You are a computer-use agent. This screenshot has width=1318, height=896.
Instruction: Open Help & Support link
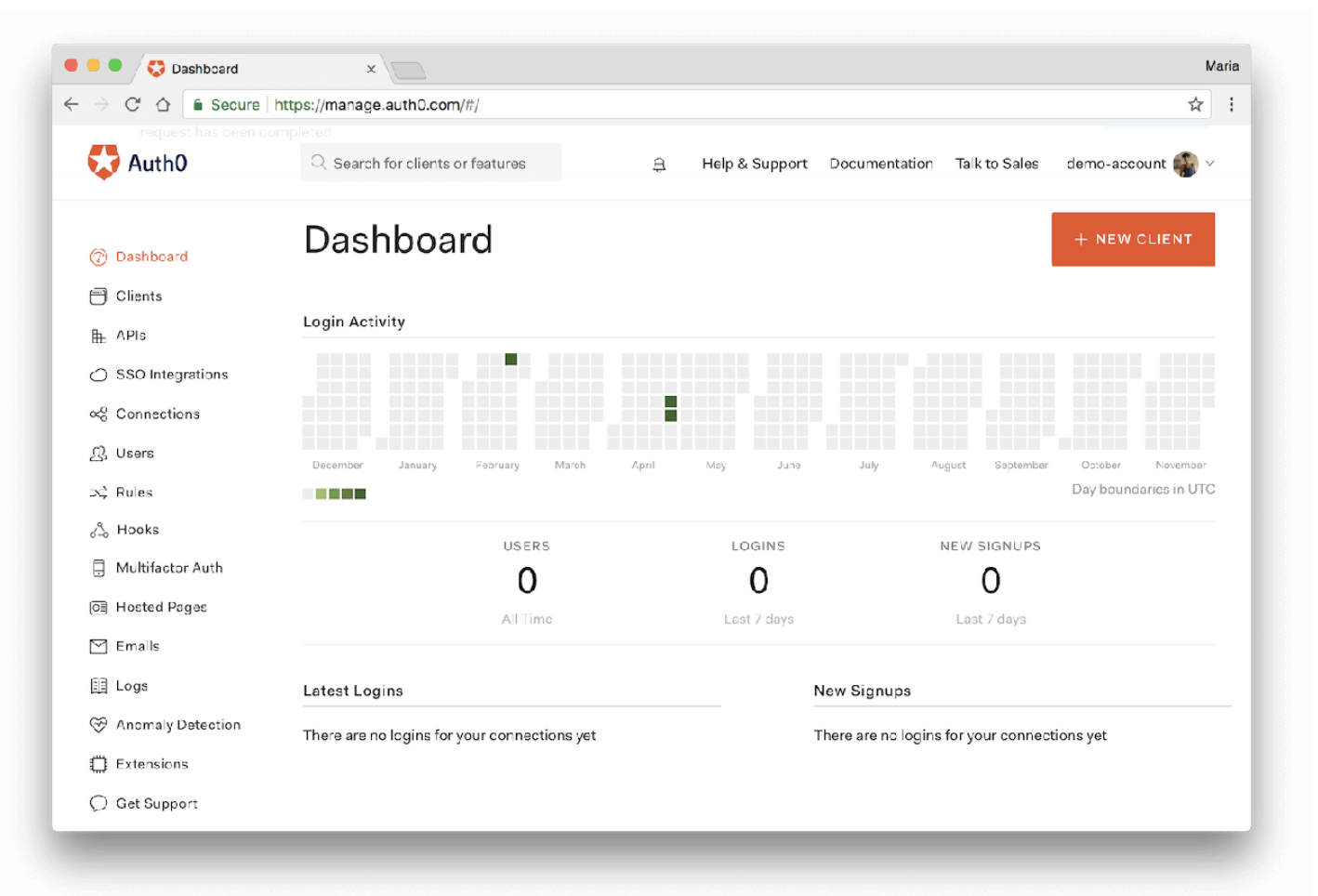[755, 164]
